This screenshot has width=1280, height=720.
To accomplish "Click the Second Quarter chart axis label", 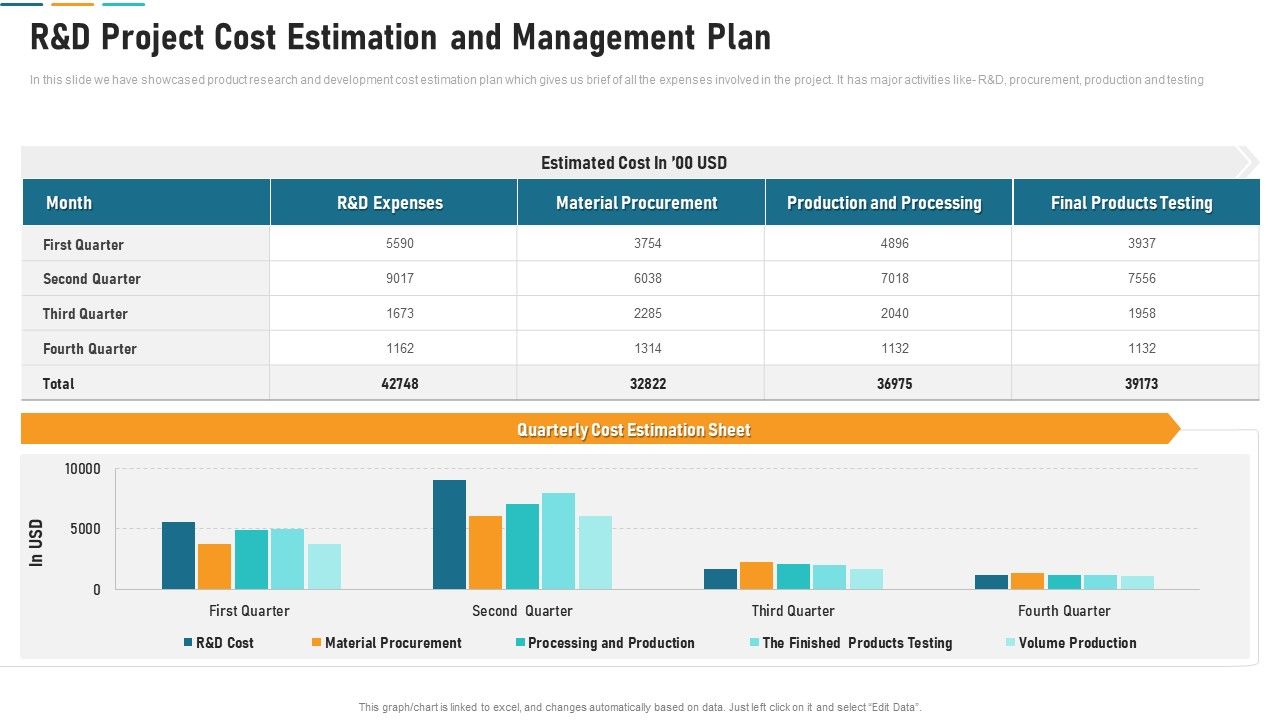I will pyautogui.click(x=522, y=611).
